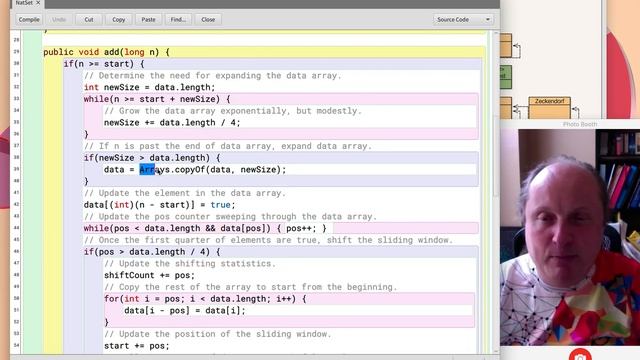Click the Copy toolbar button
Viewport: 640px width, 360px height.
tap(118, 19)
